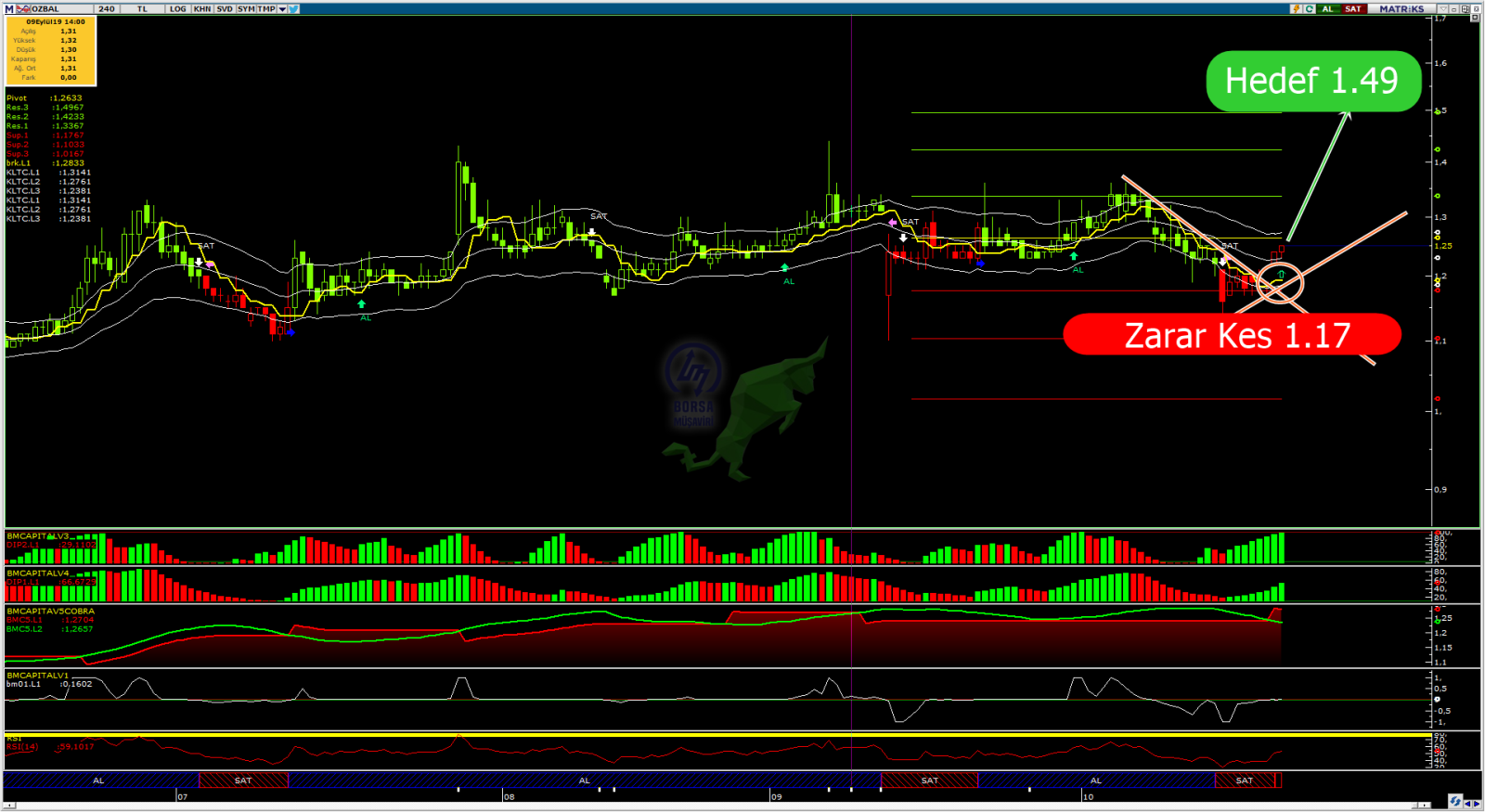Image resolution: width=1485 pixels, height=812 pixels.
Task: Open the dropdown arrow after TMP
Action: pos(282,9)
